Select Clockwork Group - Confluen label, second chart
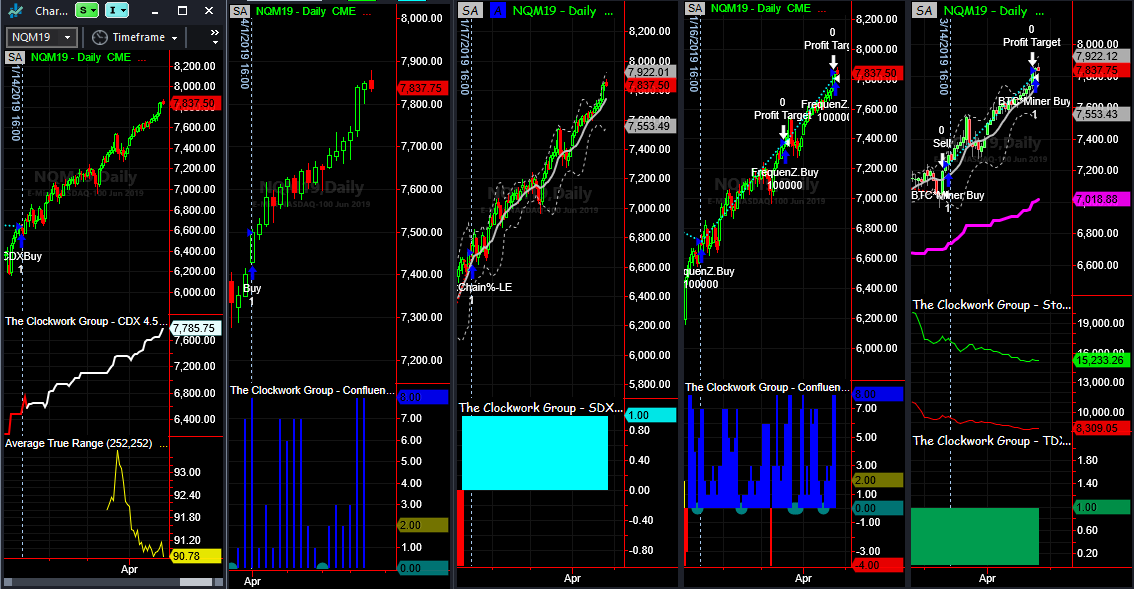Viewport: 1134px width, 589px height. [312, 390]
